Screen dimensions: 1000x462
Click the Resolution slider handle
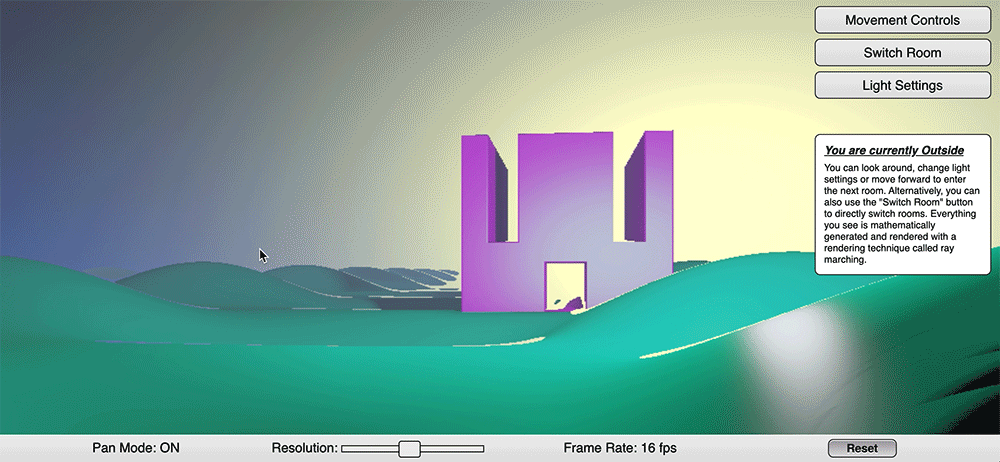pyautogui.click(x=408, y=449)
